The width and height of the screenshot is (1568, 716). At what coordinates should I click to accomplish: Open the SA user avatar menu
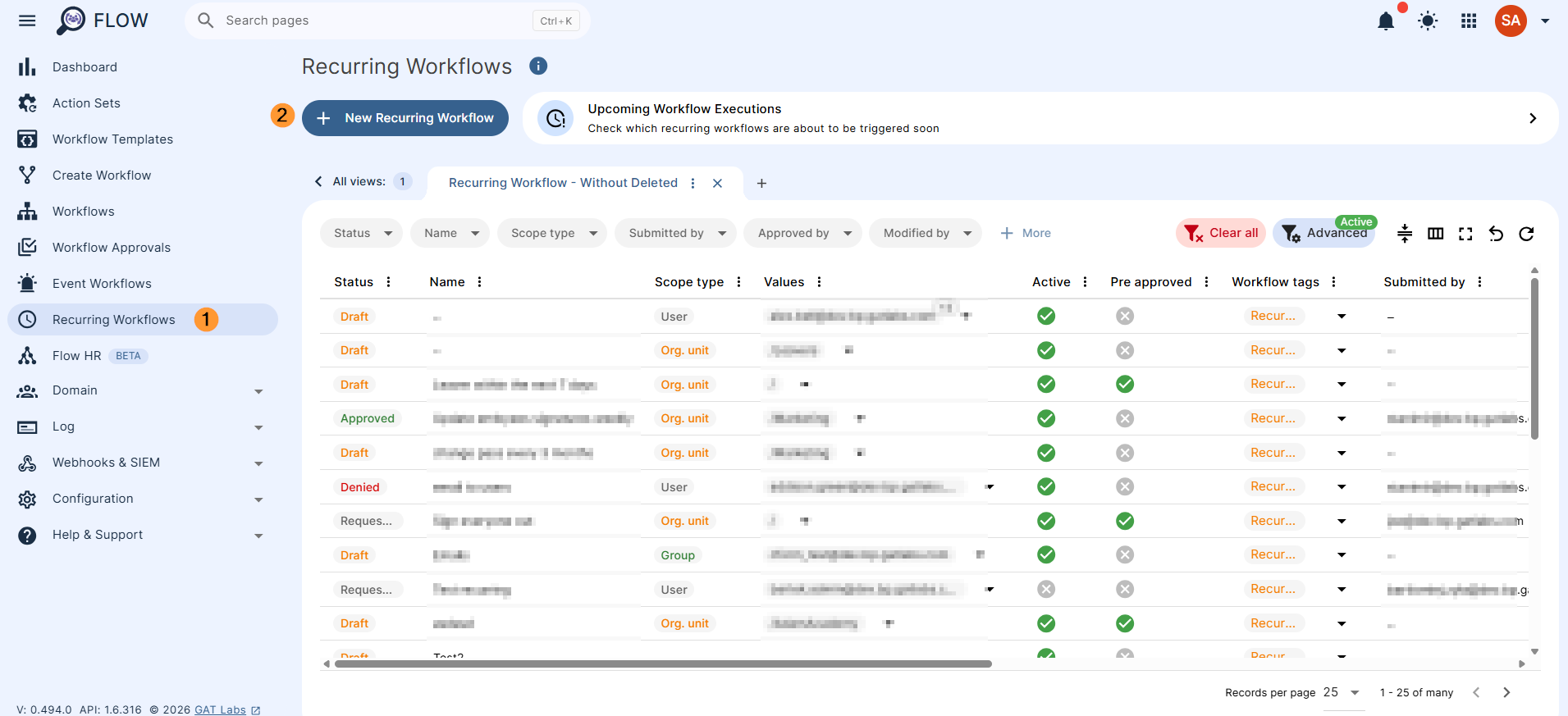1511,21
